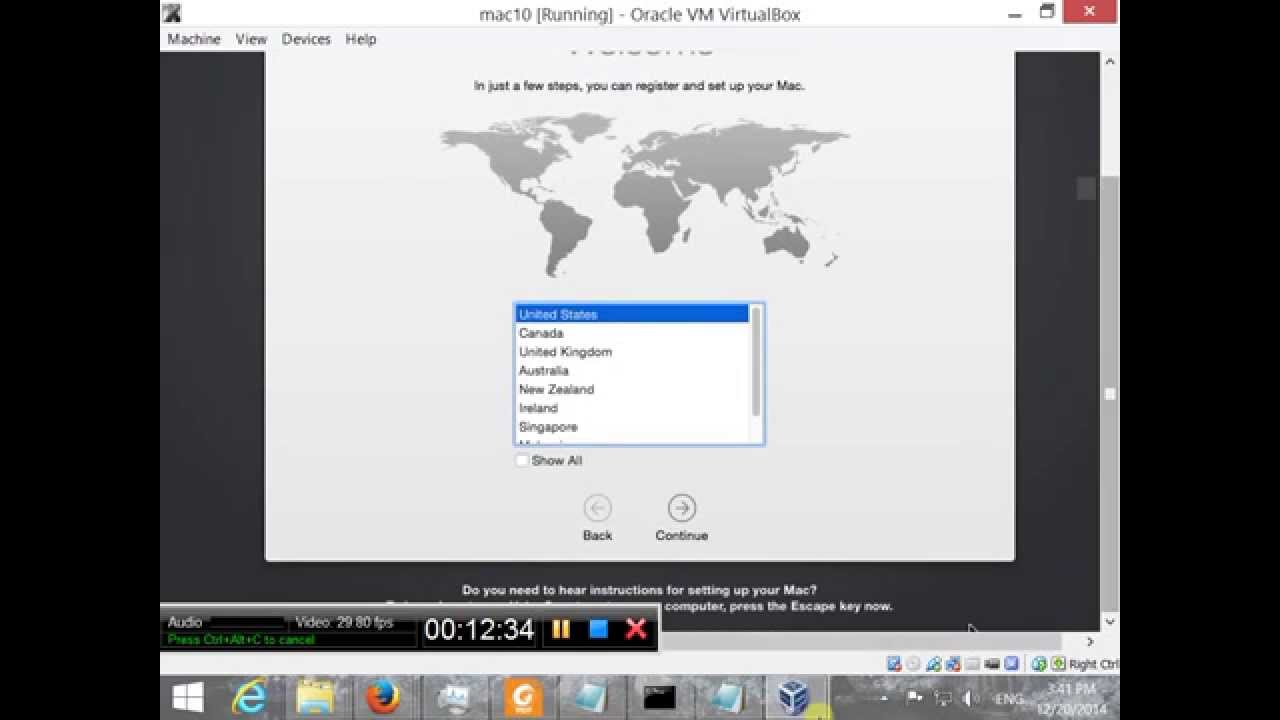This screenshot has width=1280, height=720.
Task: Click the VirtualBox shared folders status icon
Action: 972,664
